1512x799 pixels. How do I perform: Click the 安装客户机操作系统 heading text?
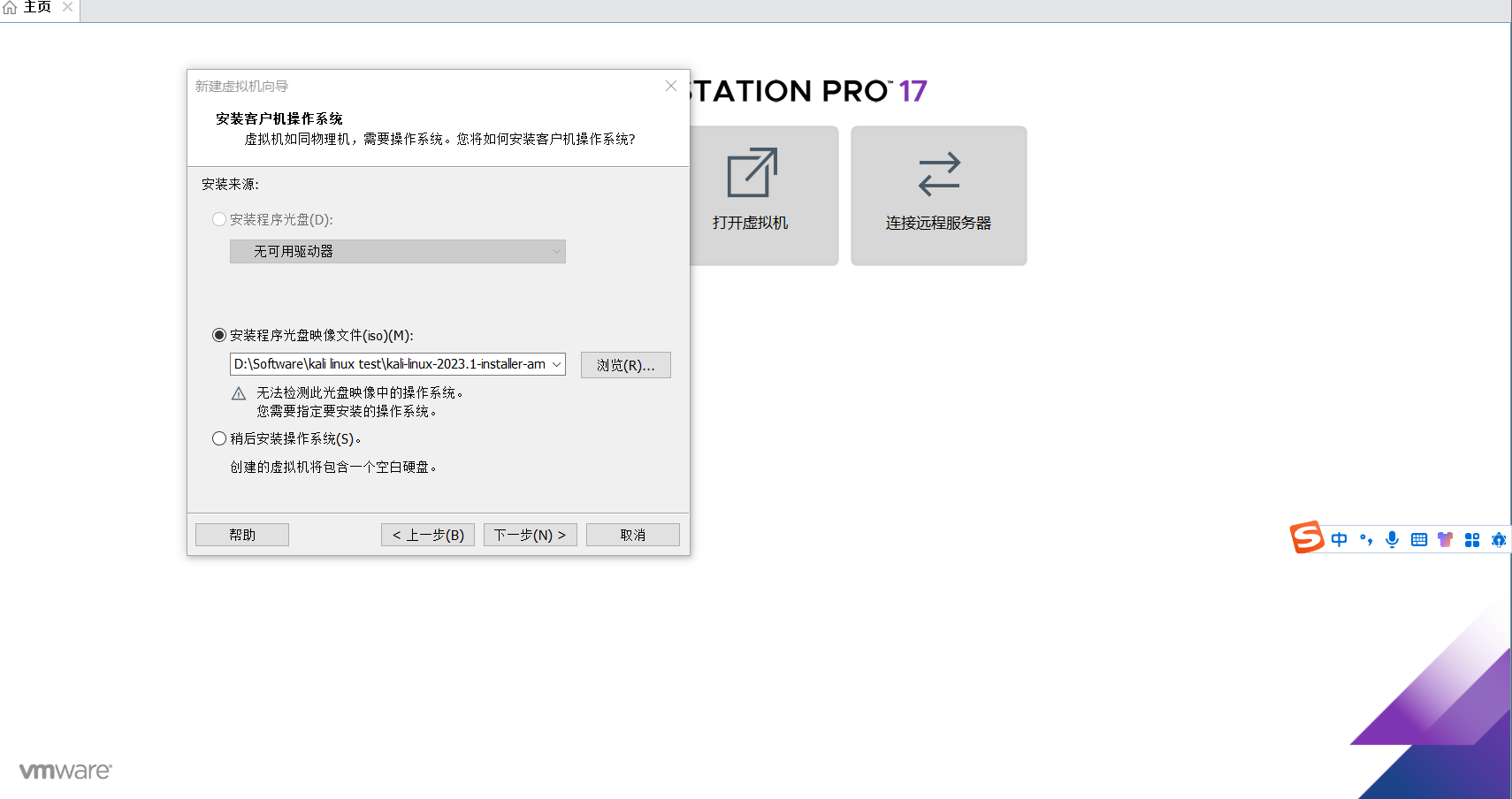click(279, 118)
